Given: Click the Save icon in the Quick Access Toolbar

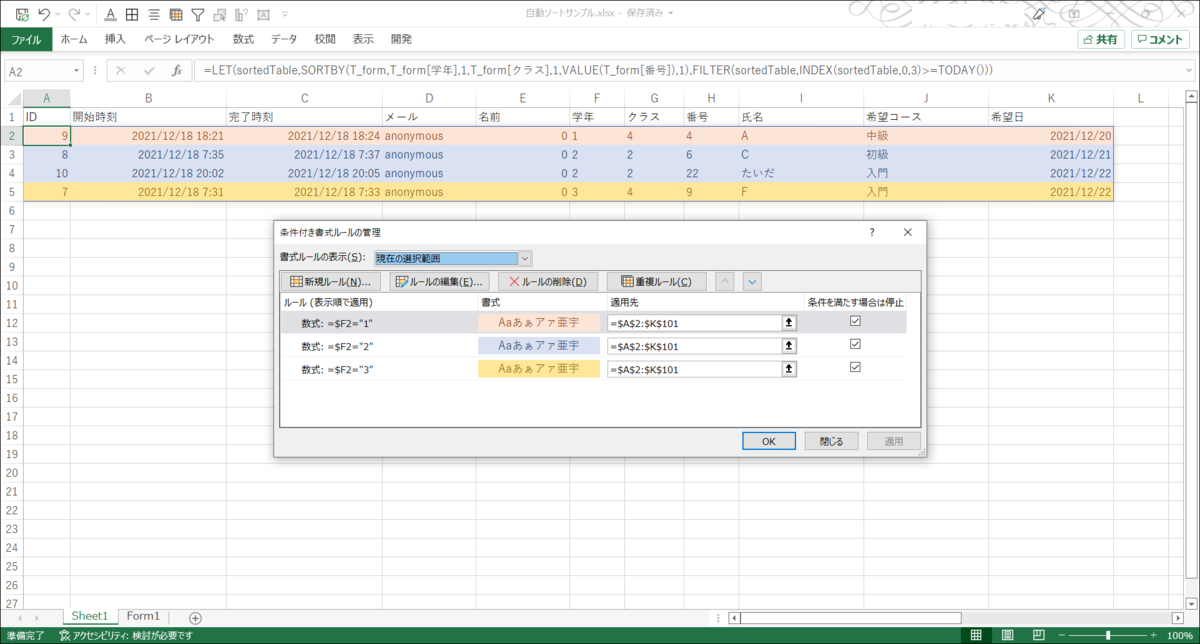Looking at the screenshot, I should (21, 13).
